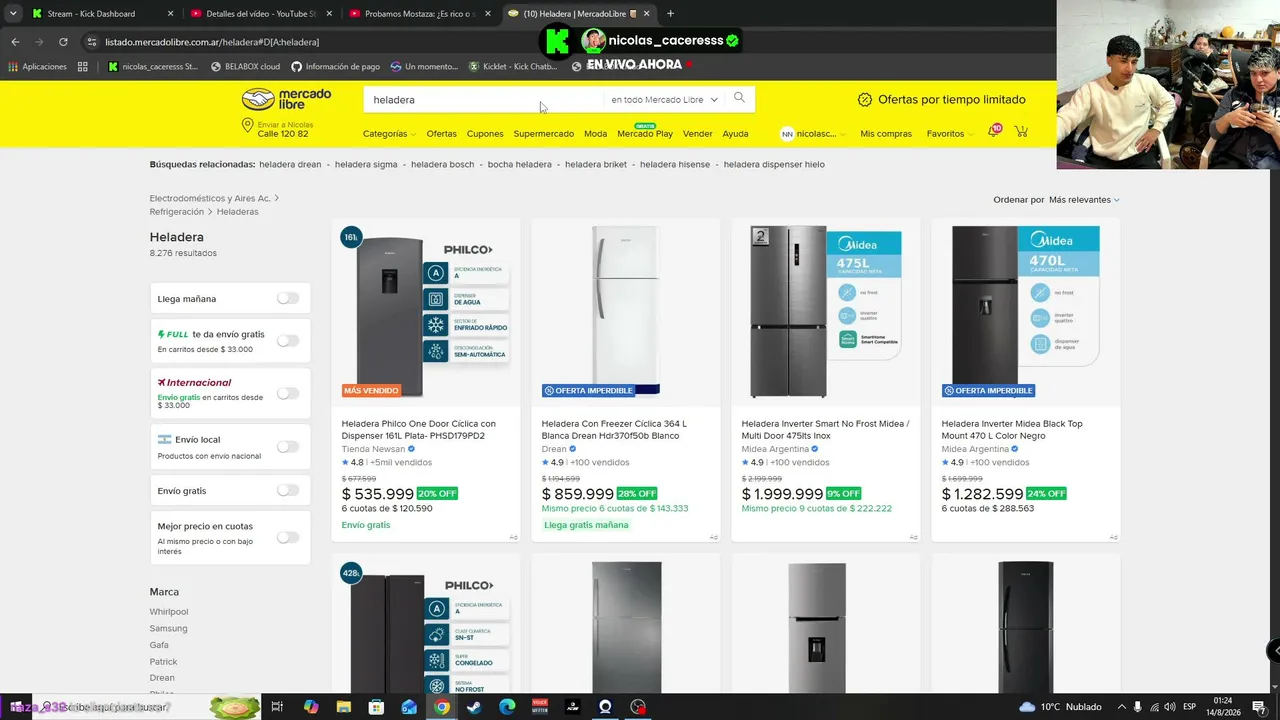Image resolution: width=1280 pixels, height=720 pixels.
Task: Search related term heladera drean
Action: (x=290, y=164)
